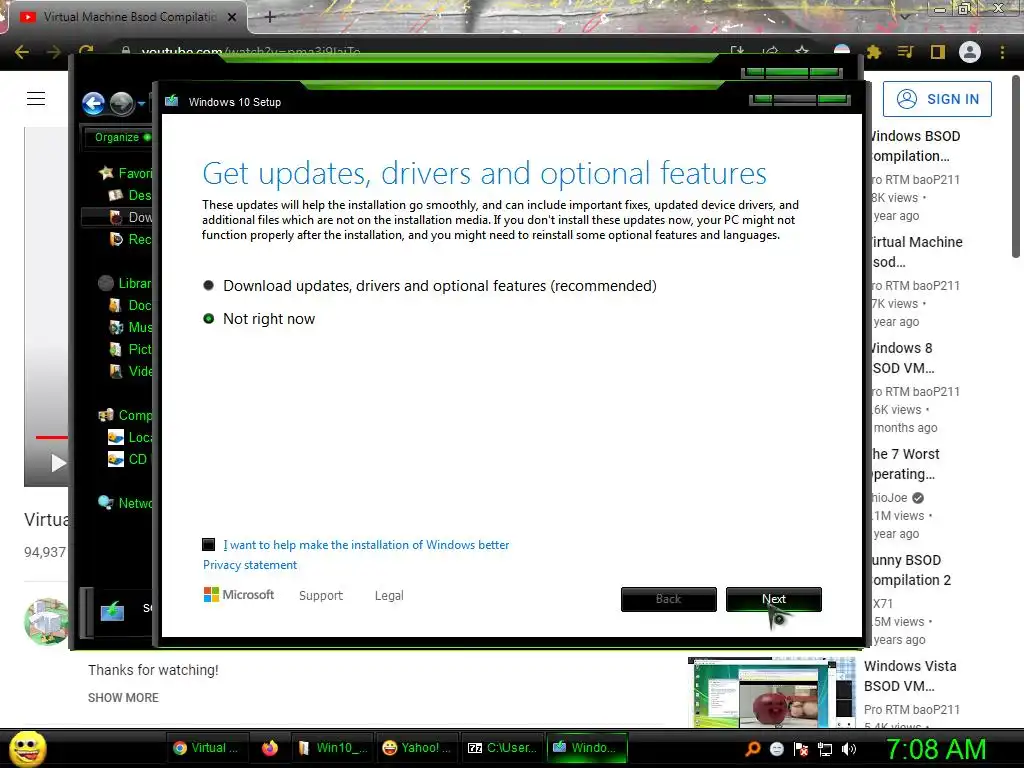1024x768 pixels.
Task: Bookmark this page with star icon
Action: click(802, 51)
